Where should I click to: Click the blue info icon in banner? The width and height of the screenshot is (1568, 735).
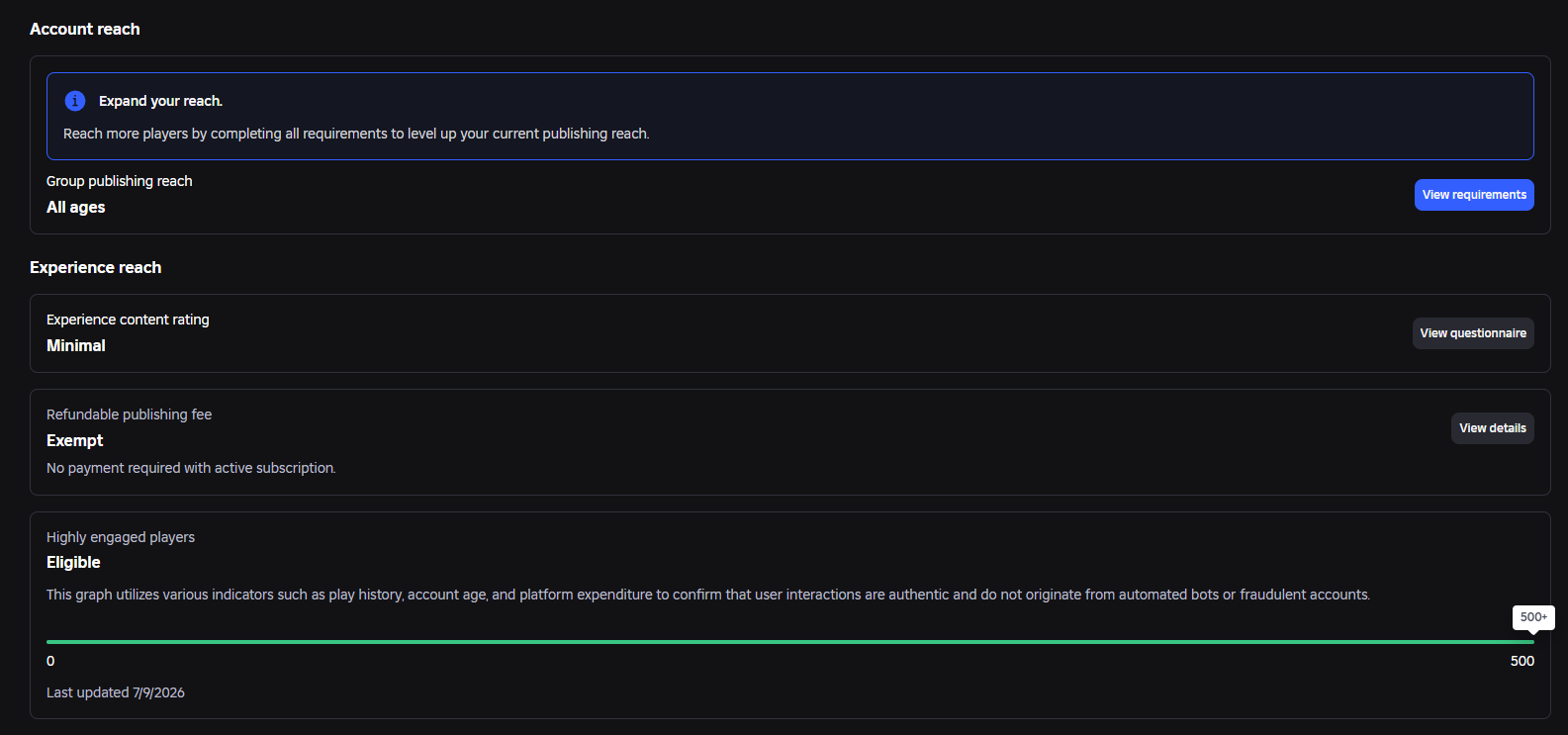coord(74,101)
